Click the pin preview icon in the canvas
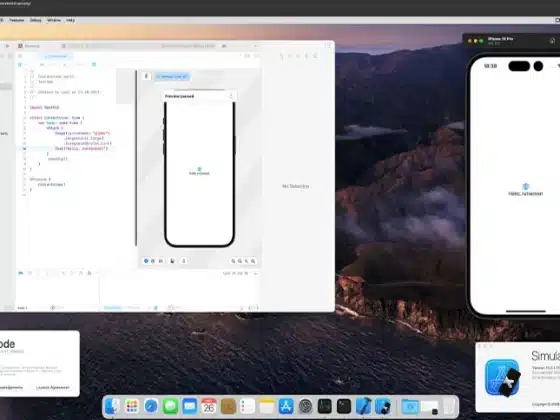 (x=146, y=76)
